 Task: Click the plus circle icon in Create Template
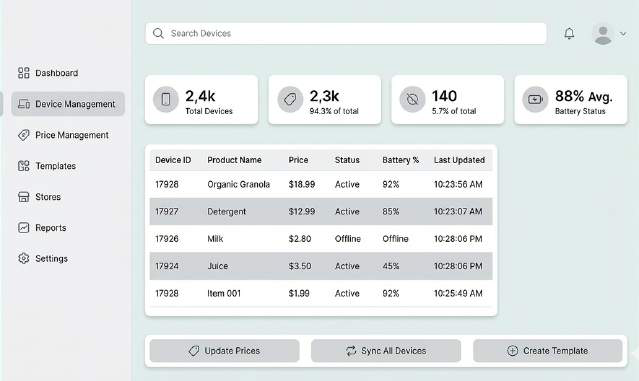coord(512,351)
